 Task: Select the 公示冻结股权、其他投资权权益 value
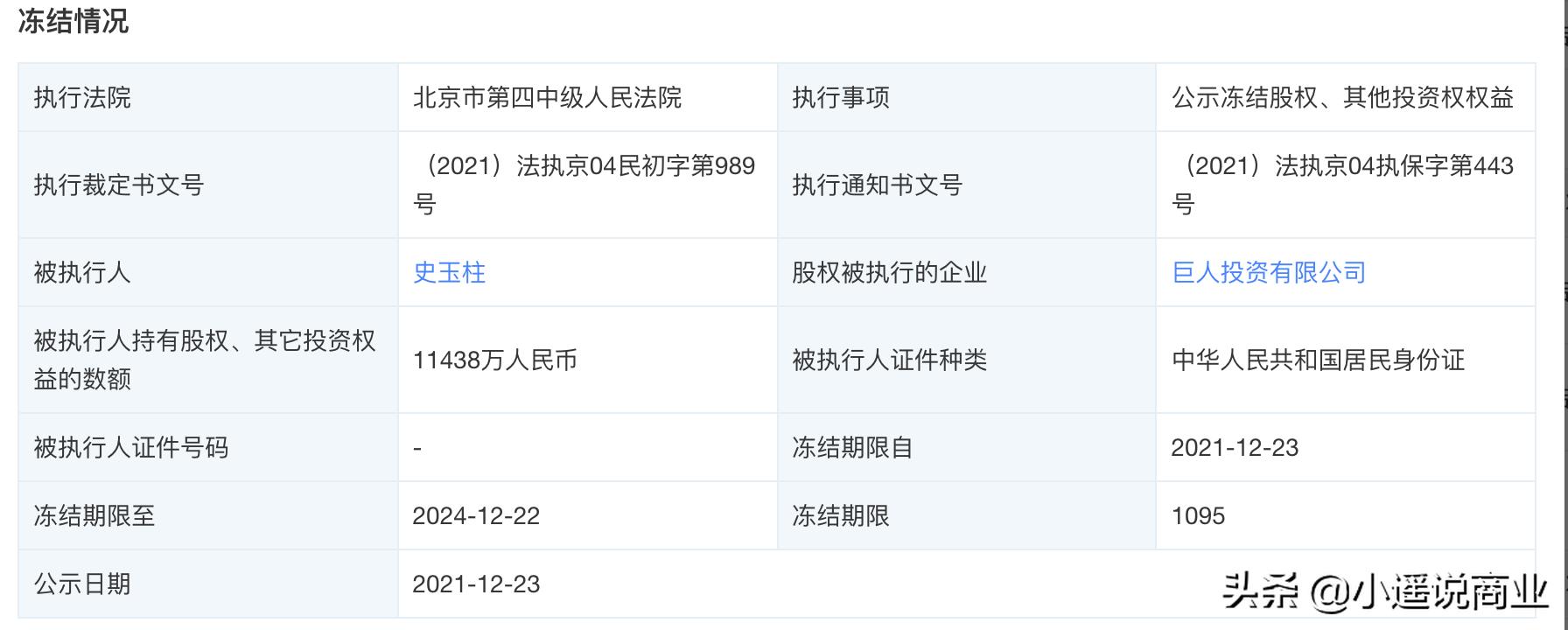coord(1342,97)
